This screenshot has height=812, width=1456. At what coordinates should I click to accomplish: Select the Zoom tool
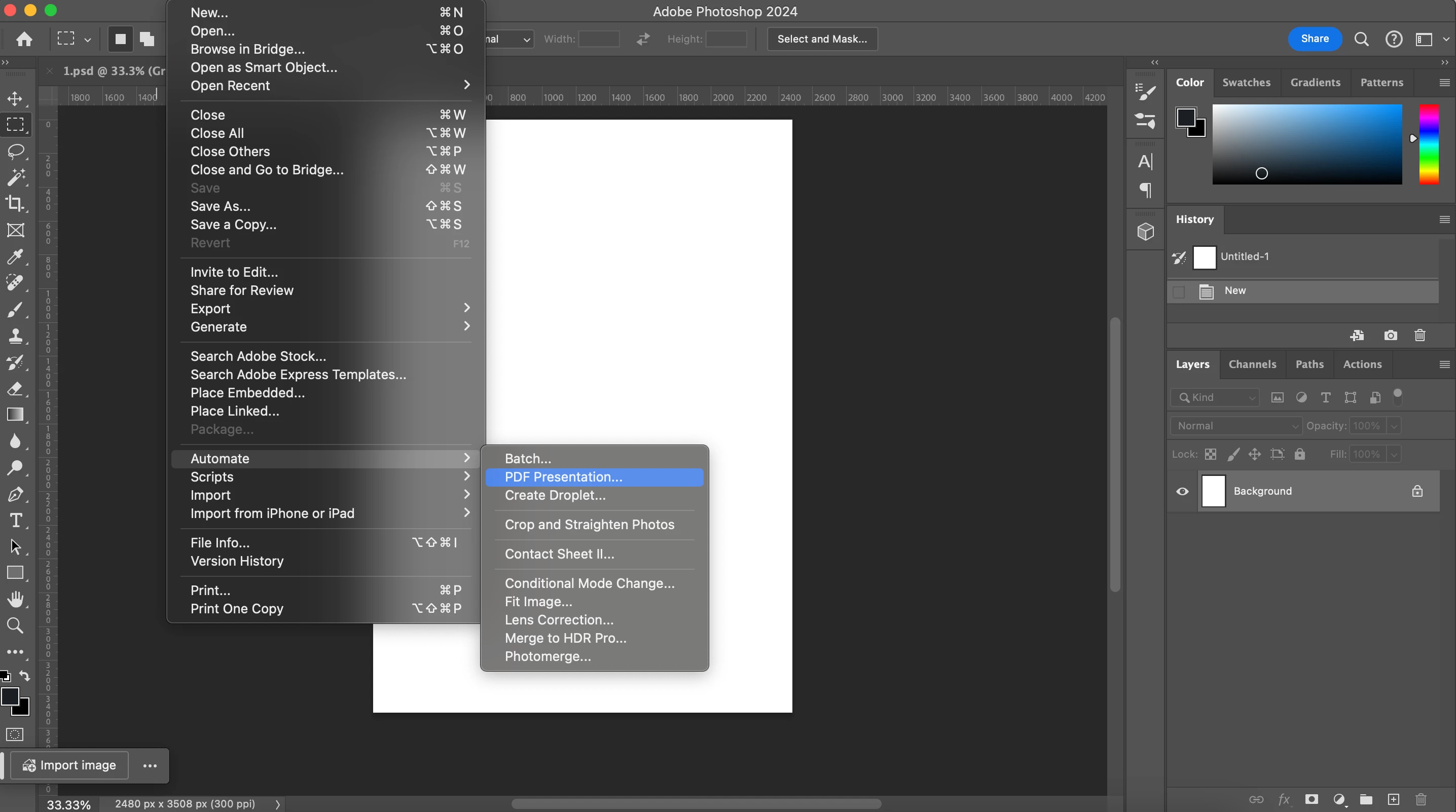(15, 625)
